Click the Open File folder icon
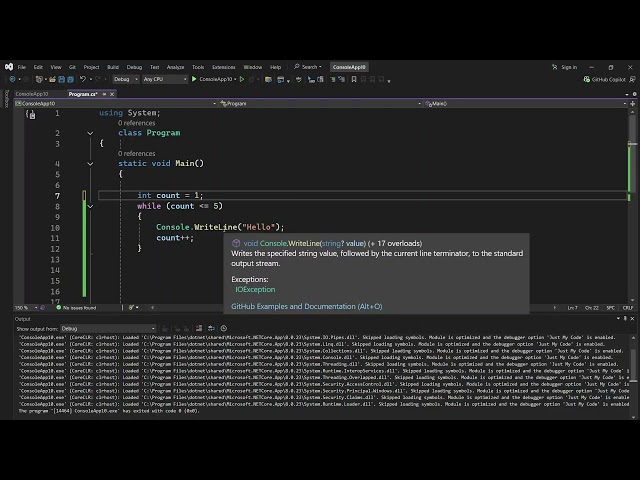 click(53, 79)
